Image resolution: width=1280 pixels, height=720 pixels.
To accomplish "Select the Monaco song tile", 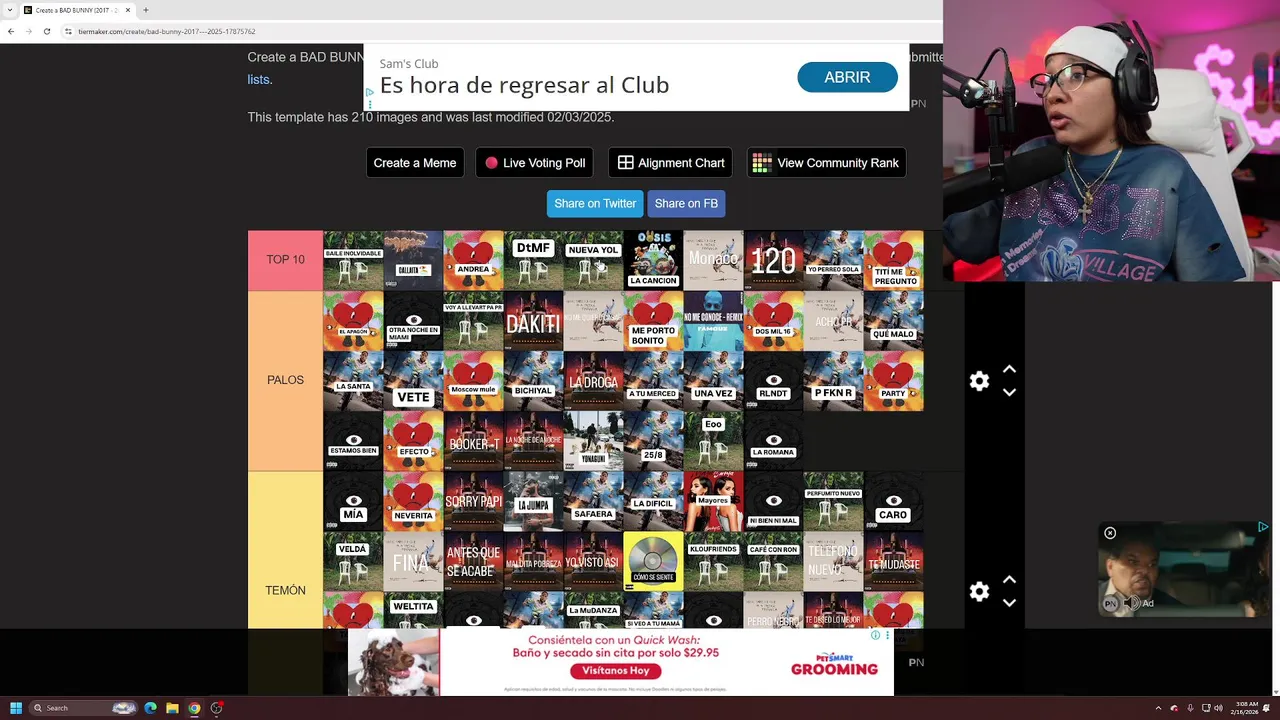I will point(713,260).
